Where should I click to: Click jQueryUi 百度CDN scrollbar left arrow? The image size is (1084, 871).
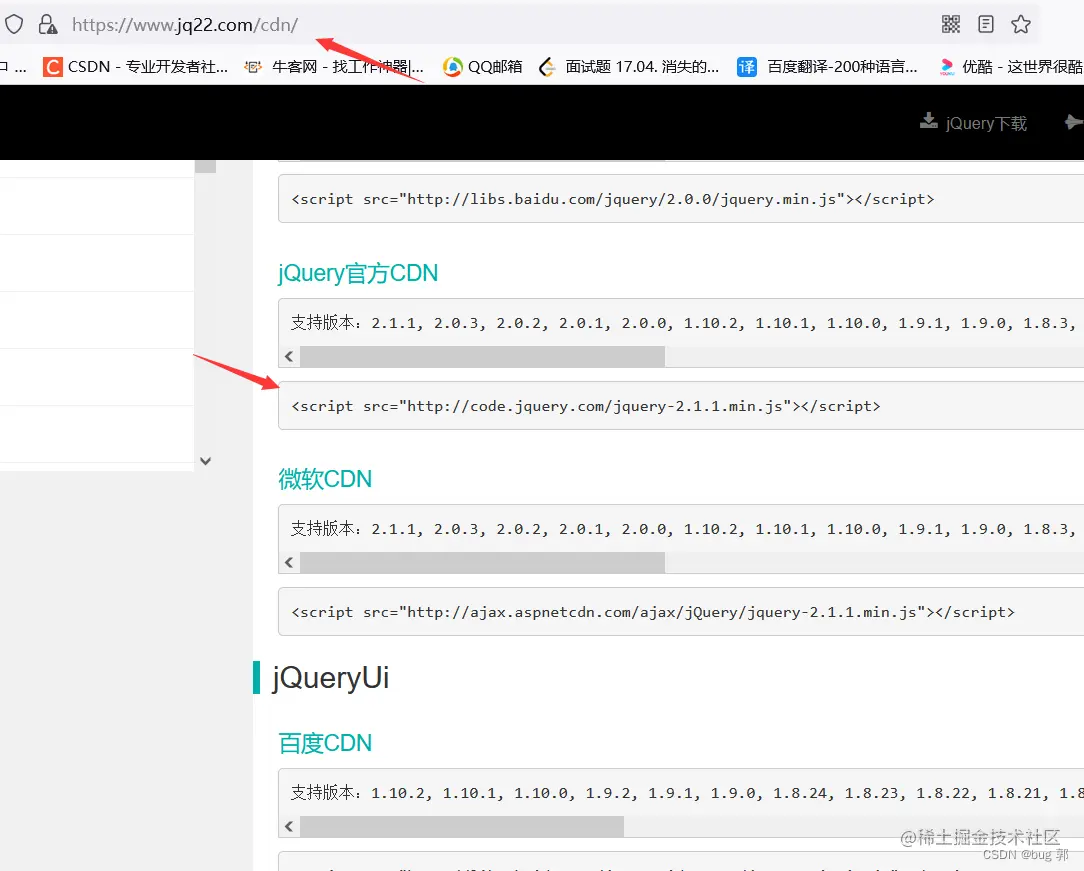click(x=289, y=826)
